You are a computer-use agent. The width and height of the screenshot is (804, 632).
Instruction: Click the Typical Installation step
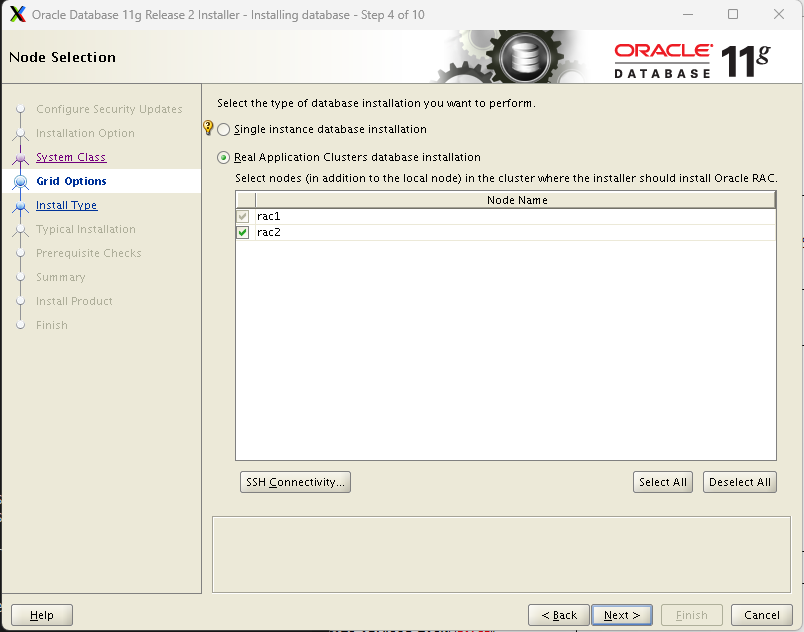click(x=86, y=229)
